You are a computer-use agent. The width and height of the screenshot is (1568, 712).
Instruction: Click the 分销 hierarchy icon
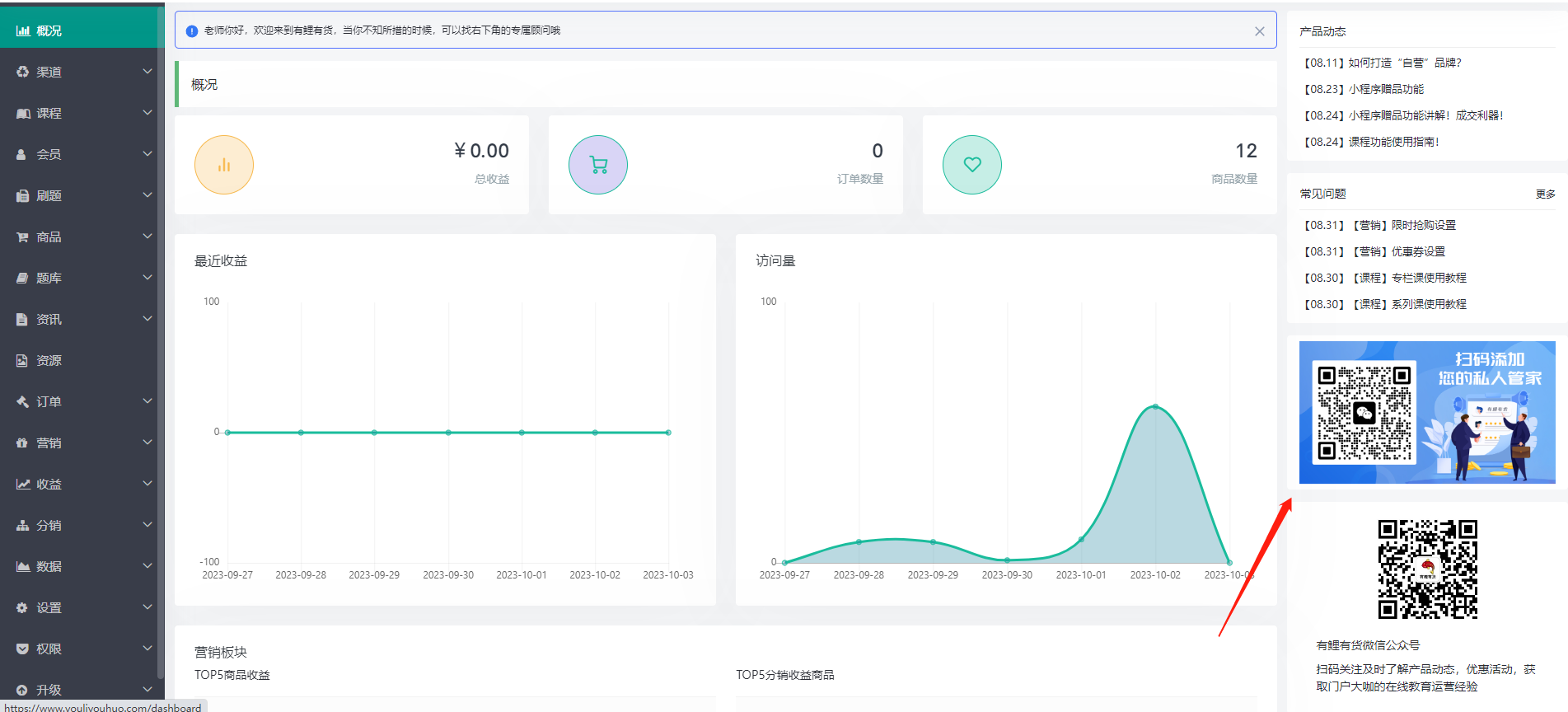pyautogui.click(x=22, y=525)
